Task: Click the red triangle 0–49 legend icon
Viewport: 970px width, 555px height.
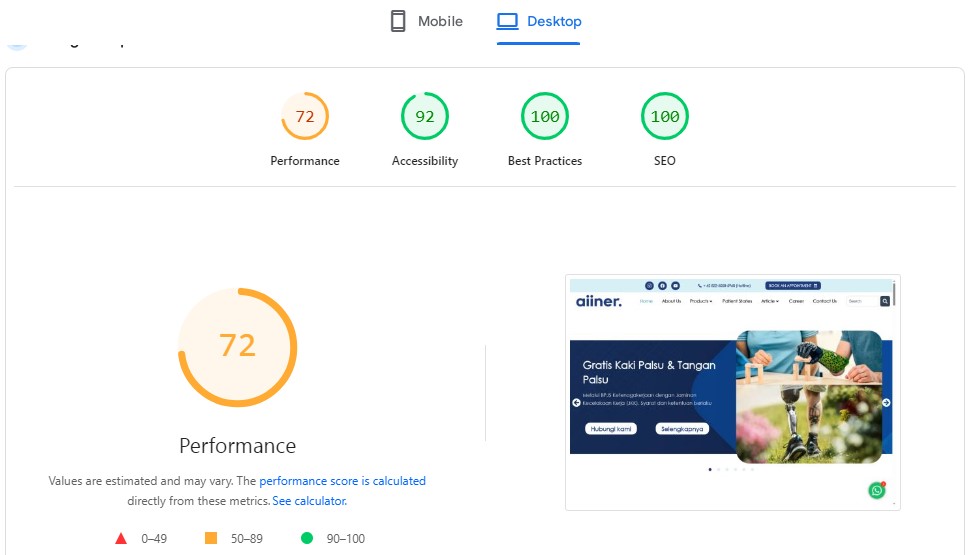Action: click(121, 538)
